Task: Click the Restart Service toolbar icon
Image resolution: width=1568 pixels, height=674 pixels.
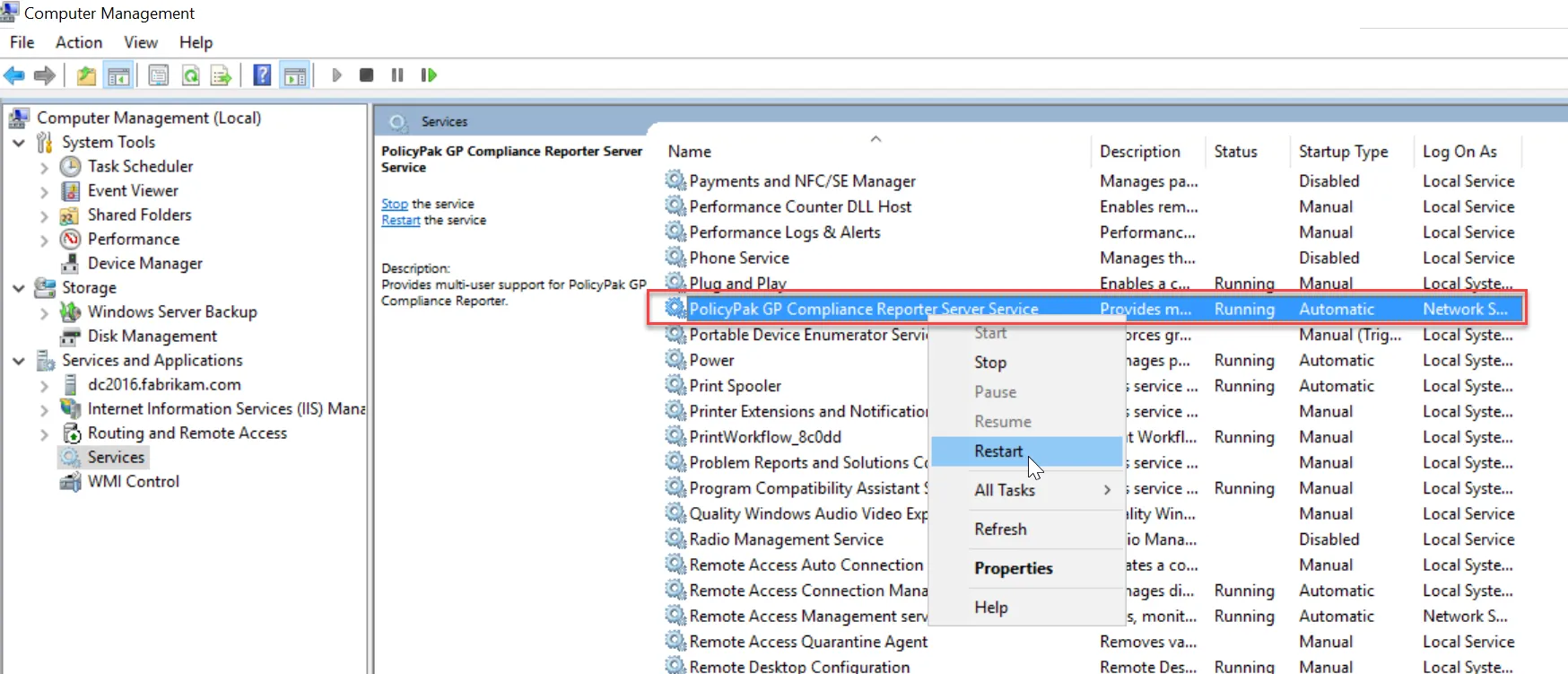Action: pos(429,75)
